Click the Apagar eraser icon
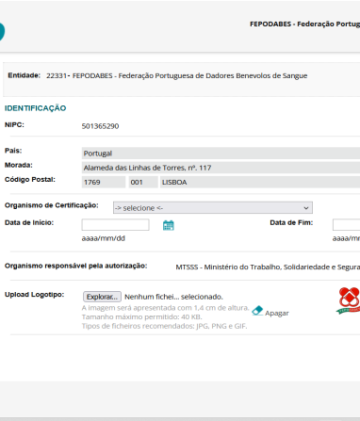 257,311
